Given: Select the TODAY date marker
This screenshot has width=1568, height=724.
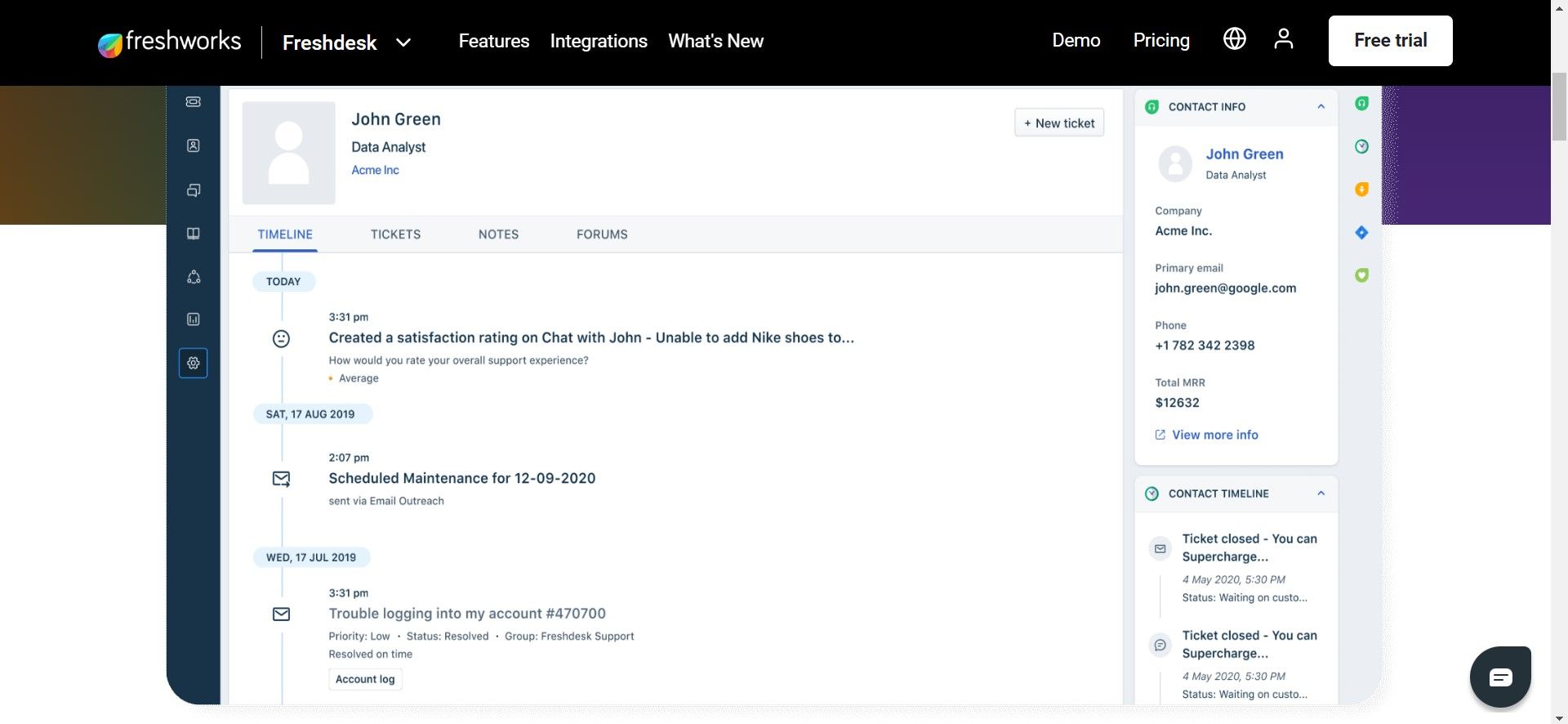Looking at the screenshot, I should click(283, 281).
